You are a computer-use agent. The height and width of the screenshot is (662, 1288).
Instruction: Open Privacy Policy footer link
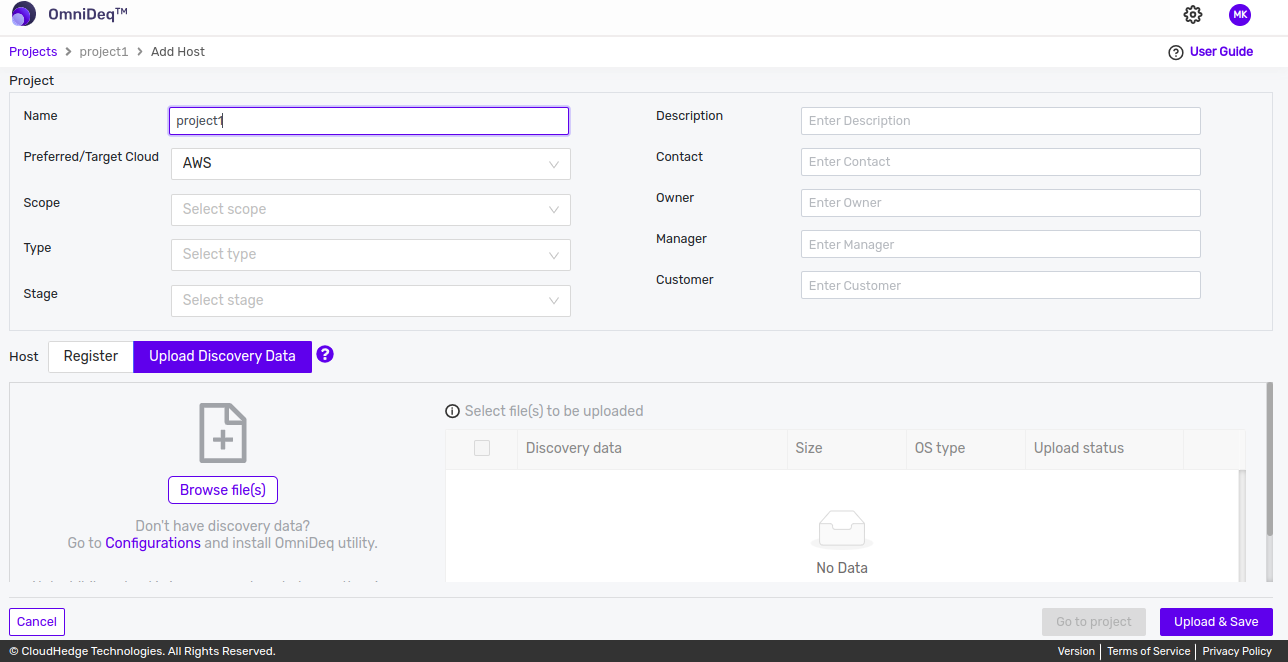pyautogui.click(x=1237, y=651)
